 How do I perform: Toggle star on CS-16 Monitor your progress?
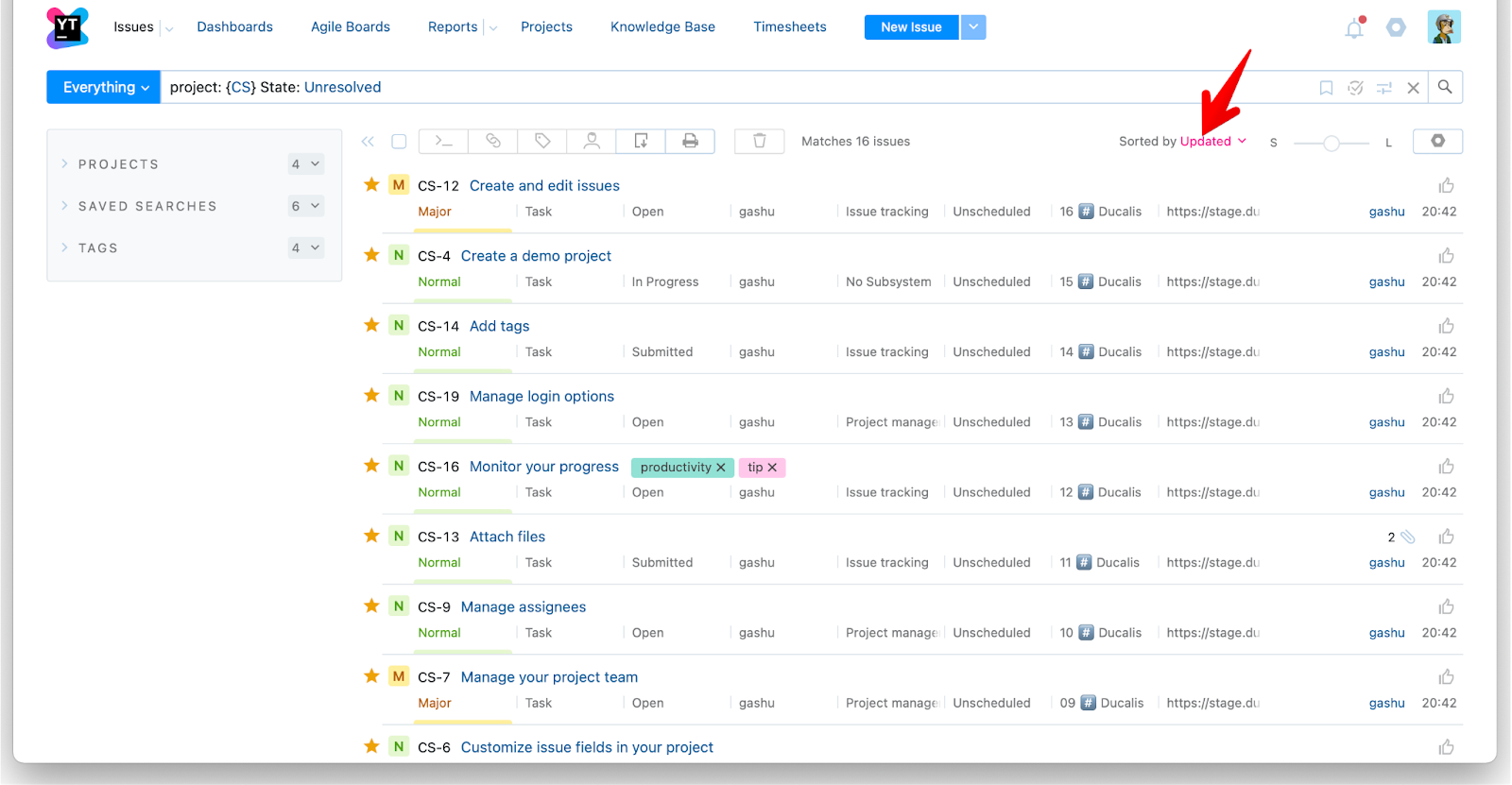[371, 466]
